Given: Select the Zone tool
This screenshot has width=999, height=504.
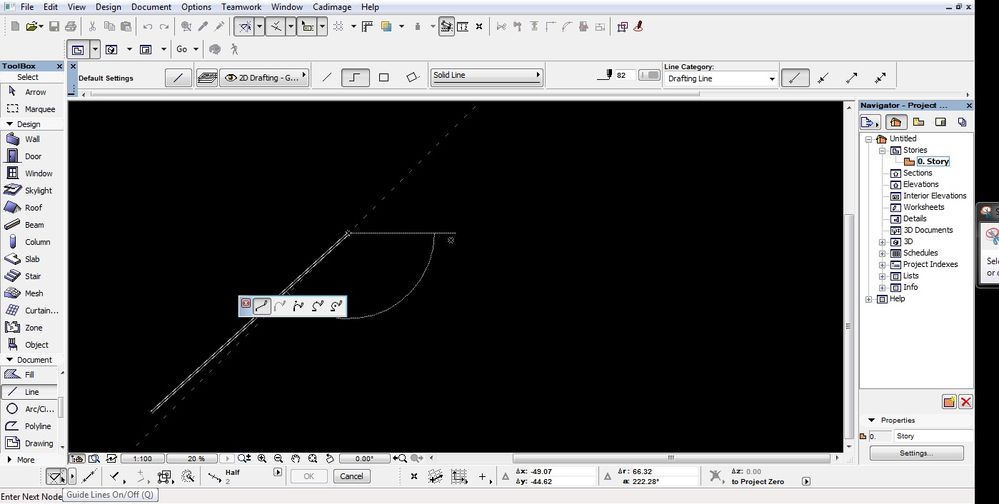Looking at the screenshot, I should (32, 328).
